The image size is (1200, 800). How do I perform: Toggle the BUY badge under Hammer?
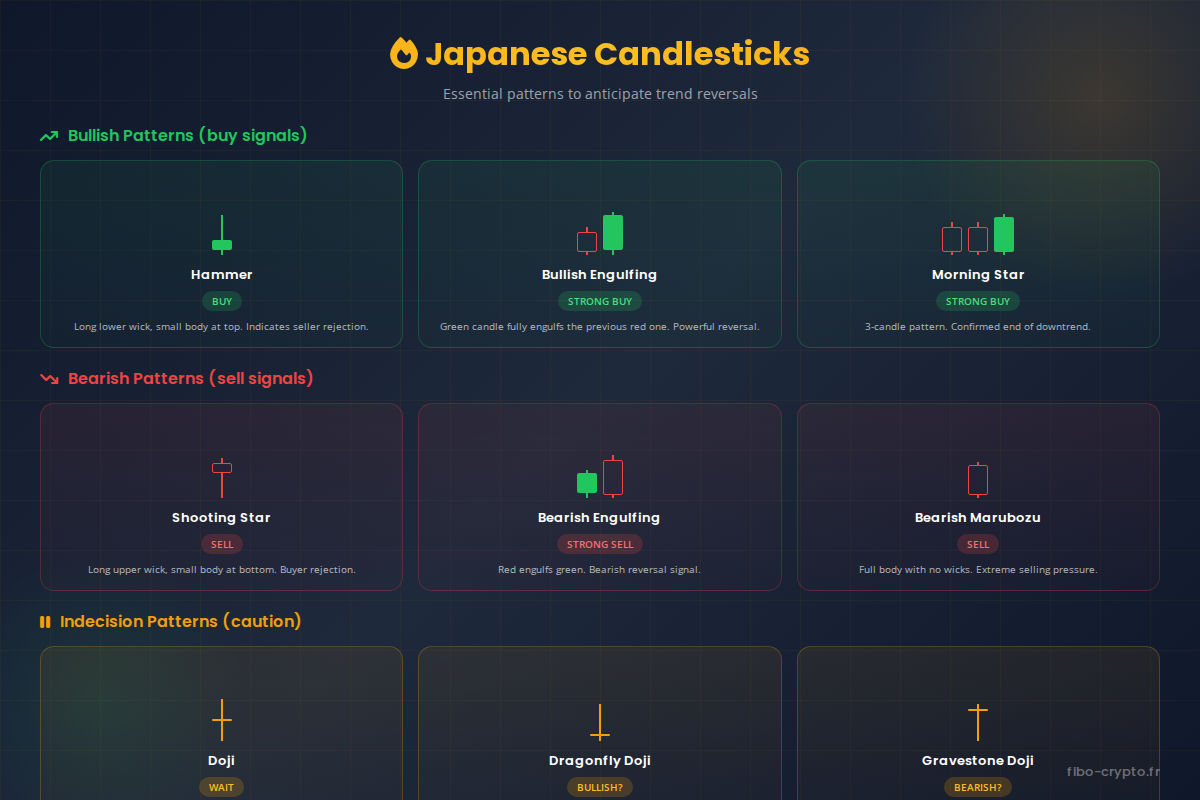point(221,301)
